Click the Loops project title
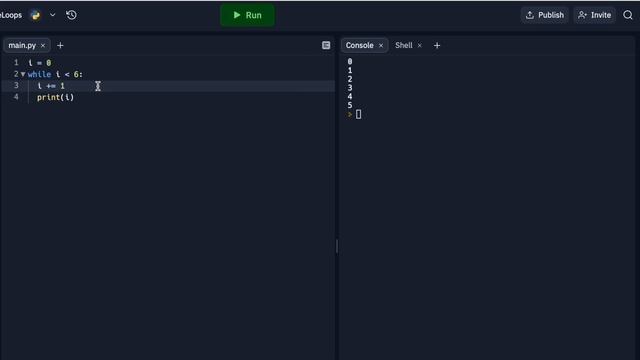 pyautogui.click(x=11, y=15)
